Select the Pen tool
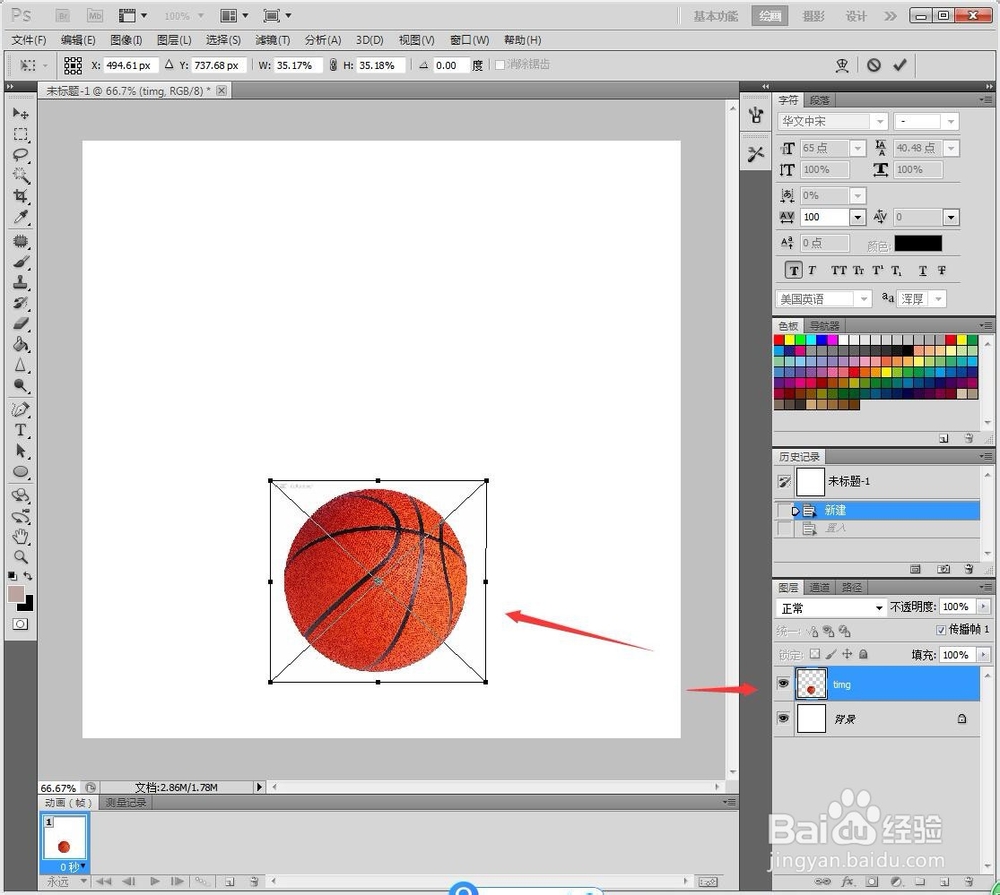Viewport: 1000px width, 895px height. click(x=20, y=409)
